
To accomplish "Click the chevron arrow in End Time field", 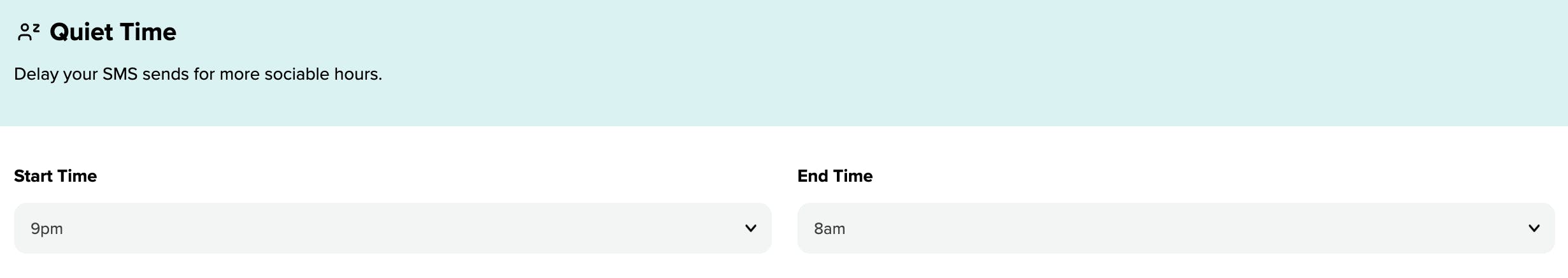I will coord(1534,228).
